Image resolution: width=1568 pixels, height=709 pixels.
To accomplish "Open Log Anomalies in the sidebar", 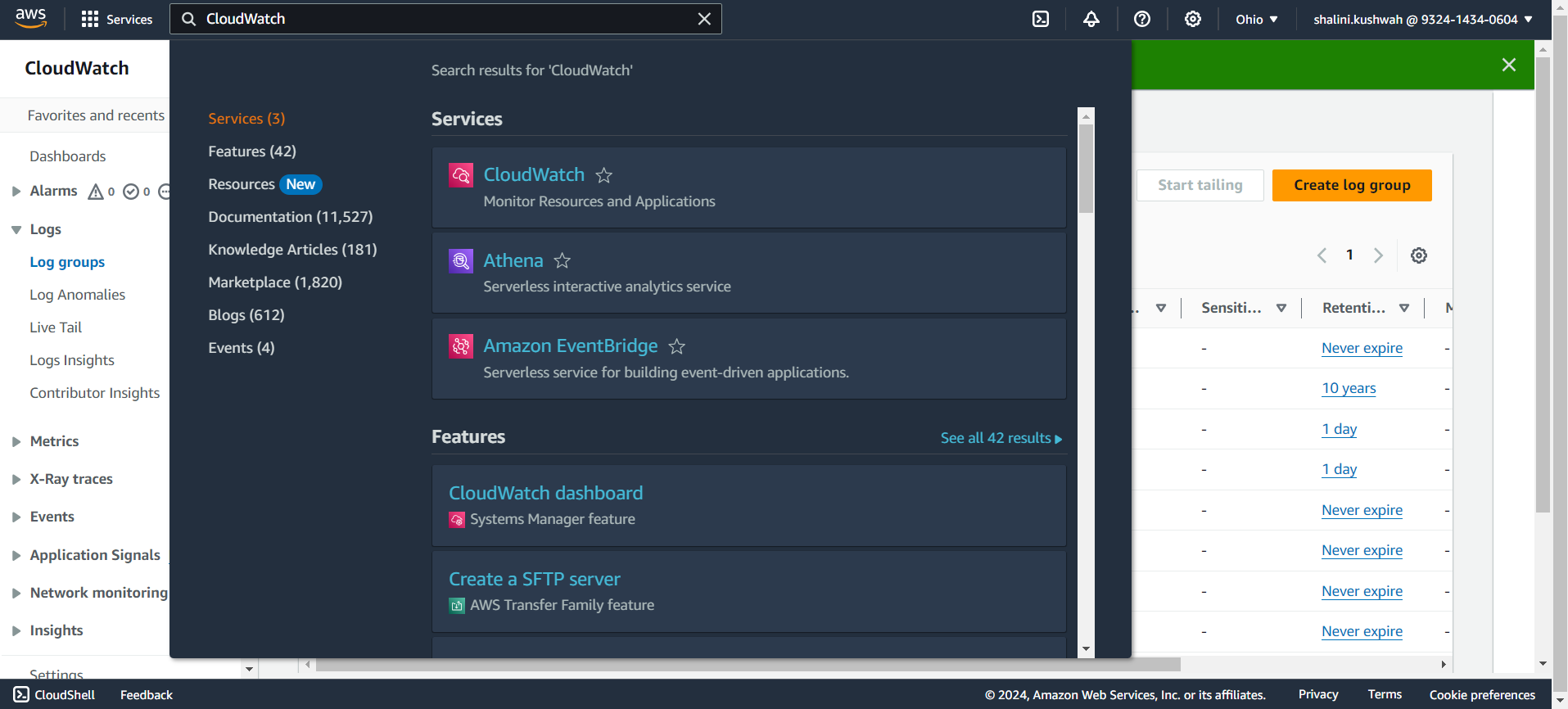I will click(78, 295).
